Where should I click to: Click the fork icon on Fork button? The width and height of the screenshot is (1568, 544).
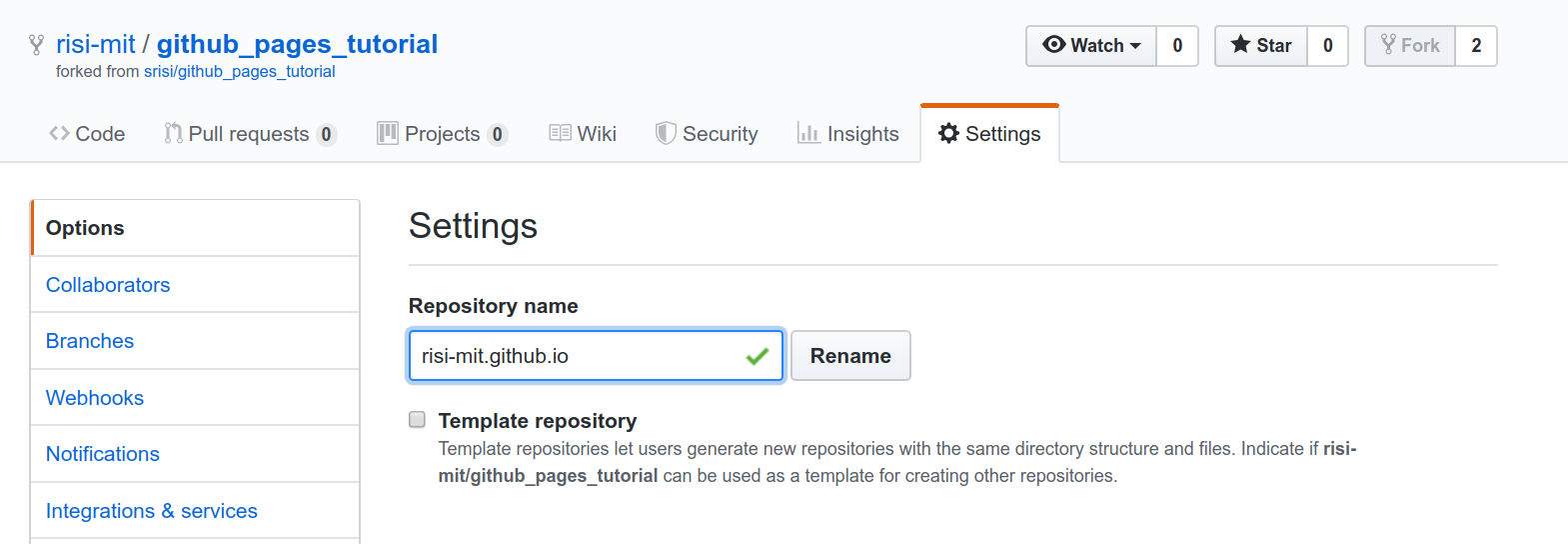click(x=1388, y=44)
